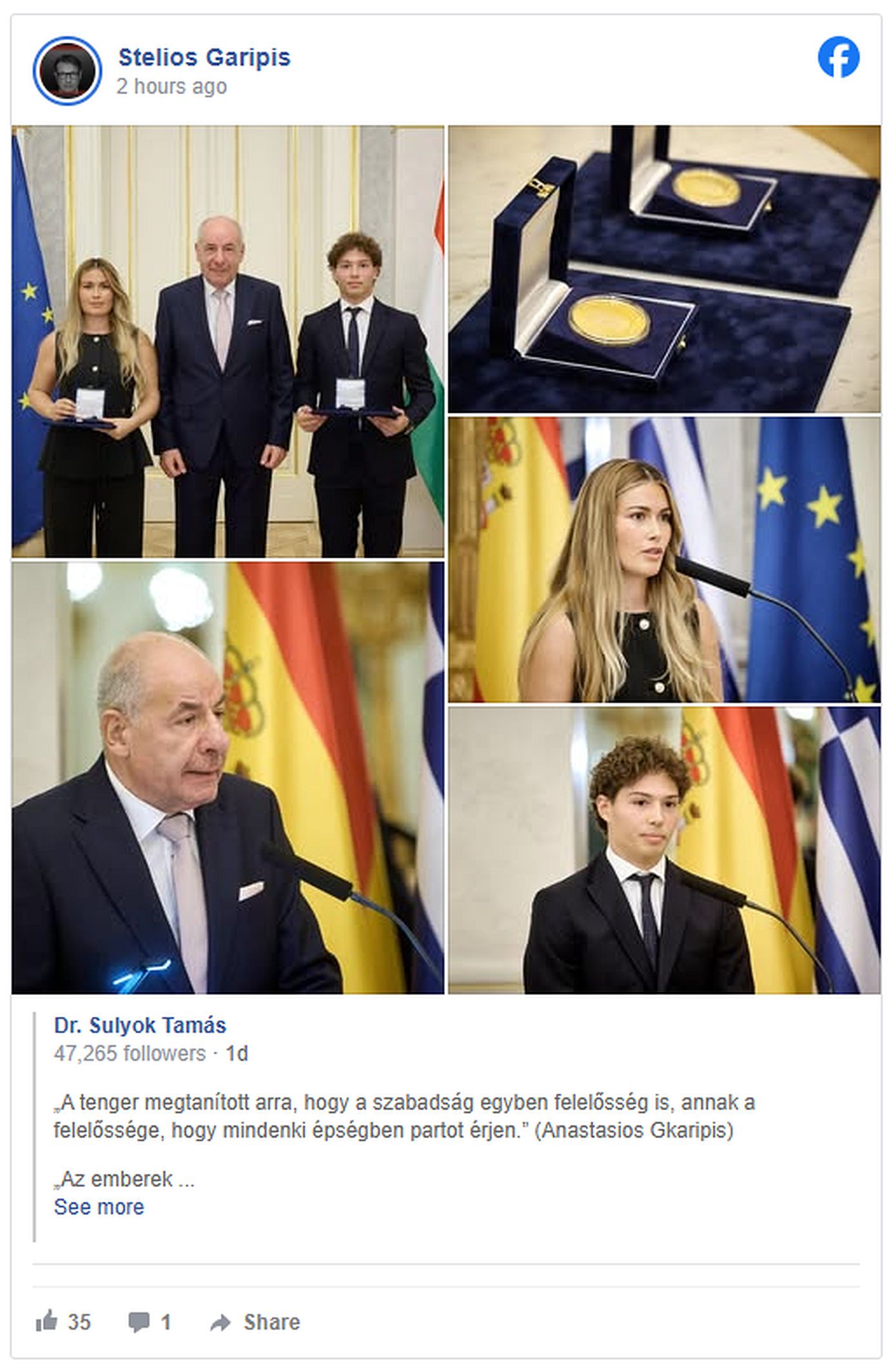This screenshot has height=1371, width=896.
Task: Open photo of older man at podium
Action: 228,778
